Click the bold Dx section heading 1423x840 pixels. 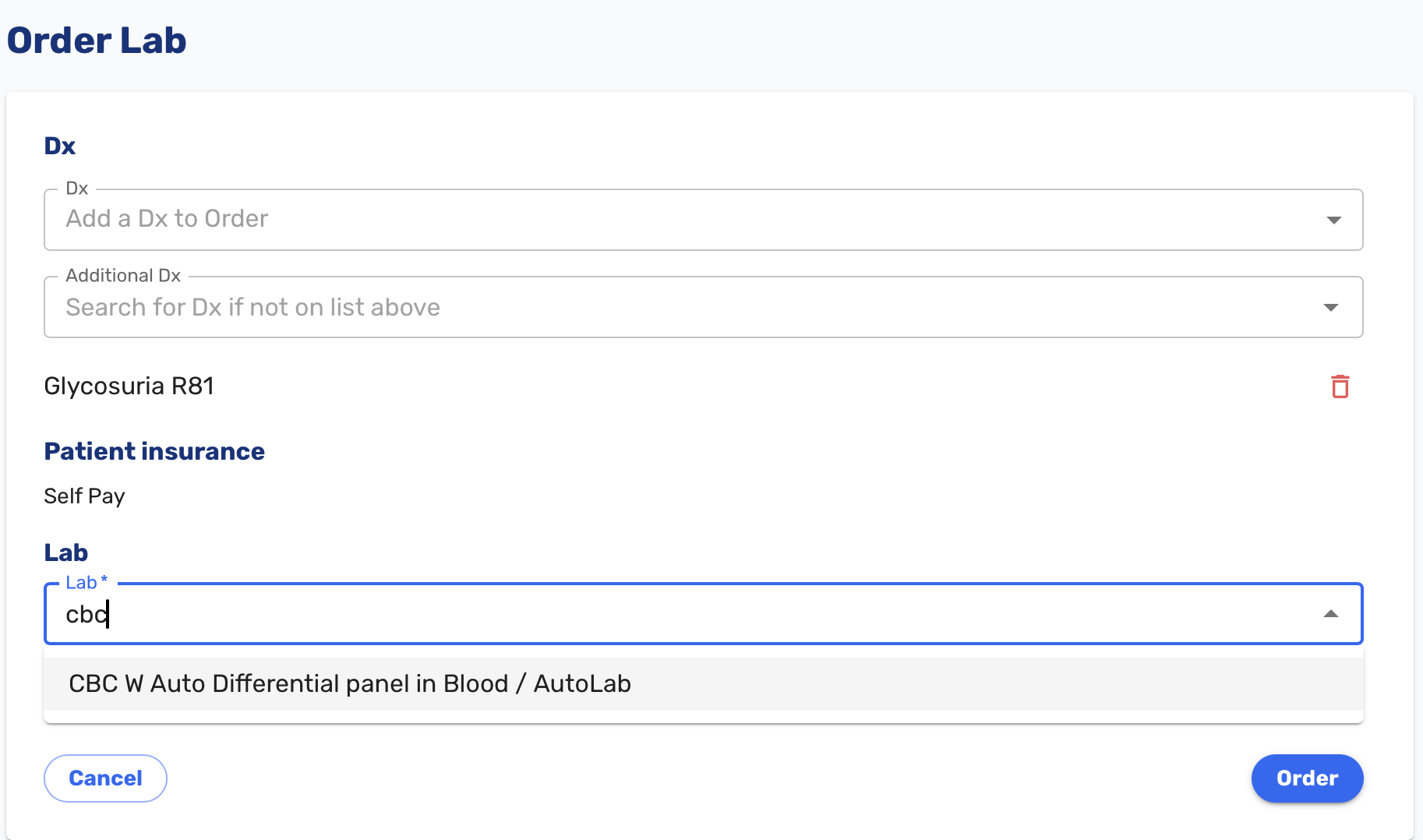click(x=60, y=146)
